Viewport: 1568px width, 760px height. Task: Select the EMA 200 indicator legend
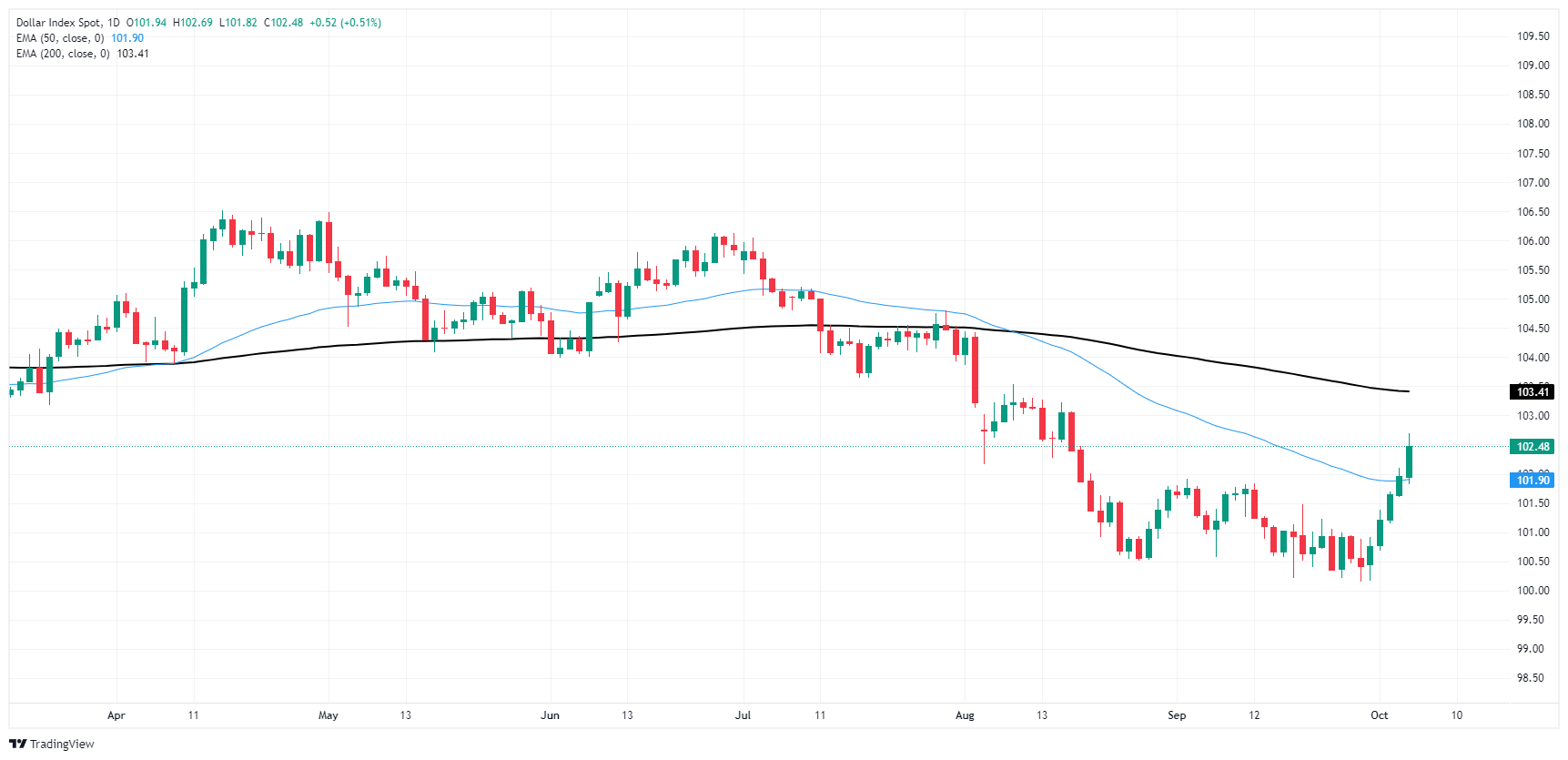pos(63,54)
